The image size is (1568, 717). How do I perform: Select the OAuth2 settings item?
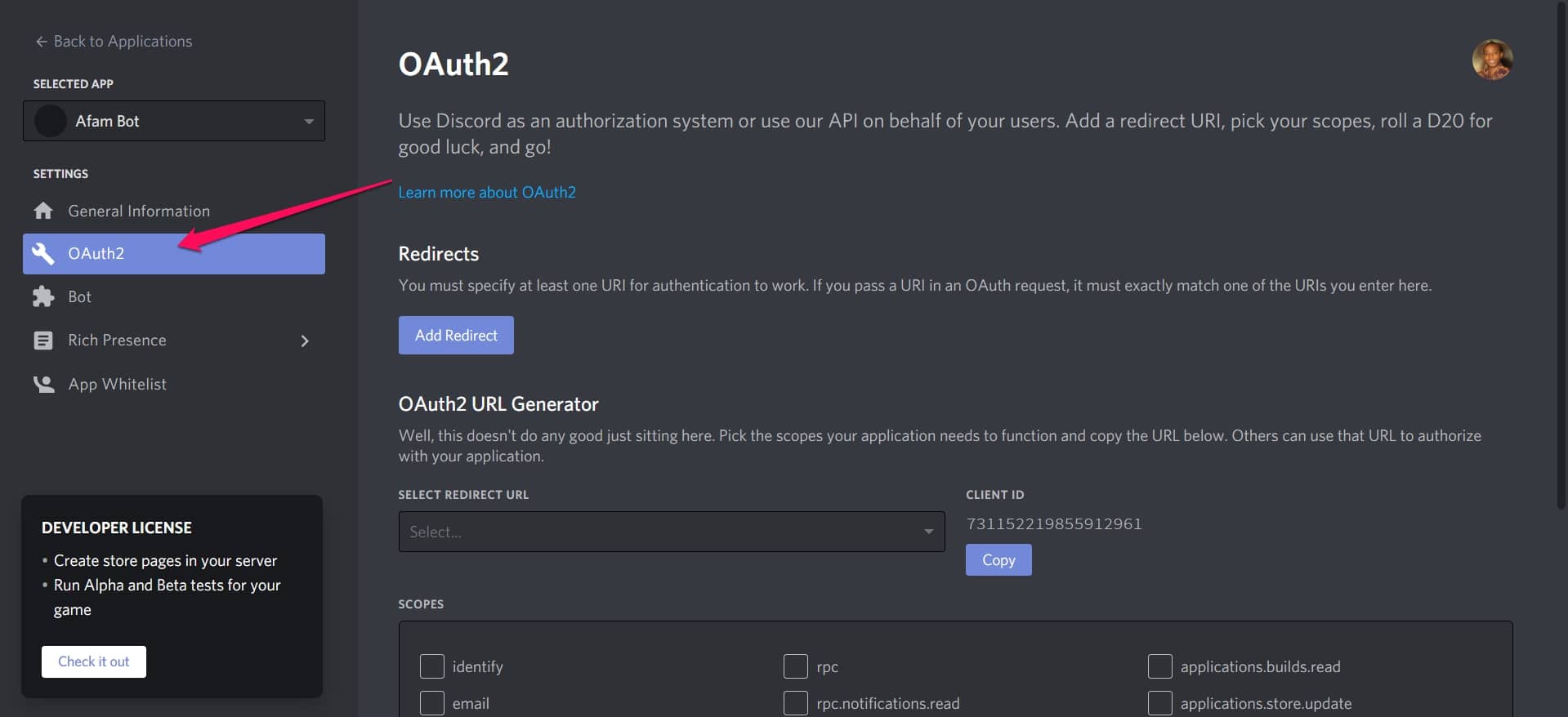(174, 254)
